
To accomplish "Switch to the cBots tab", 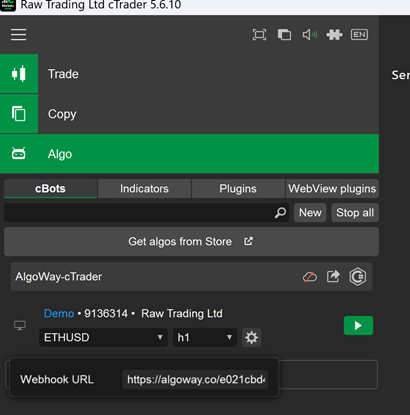I will [50, 189].
